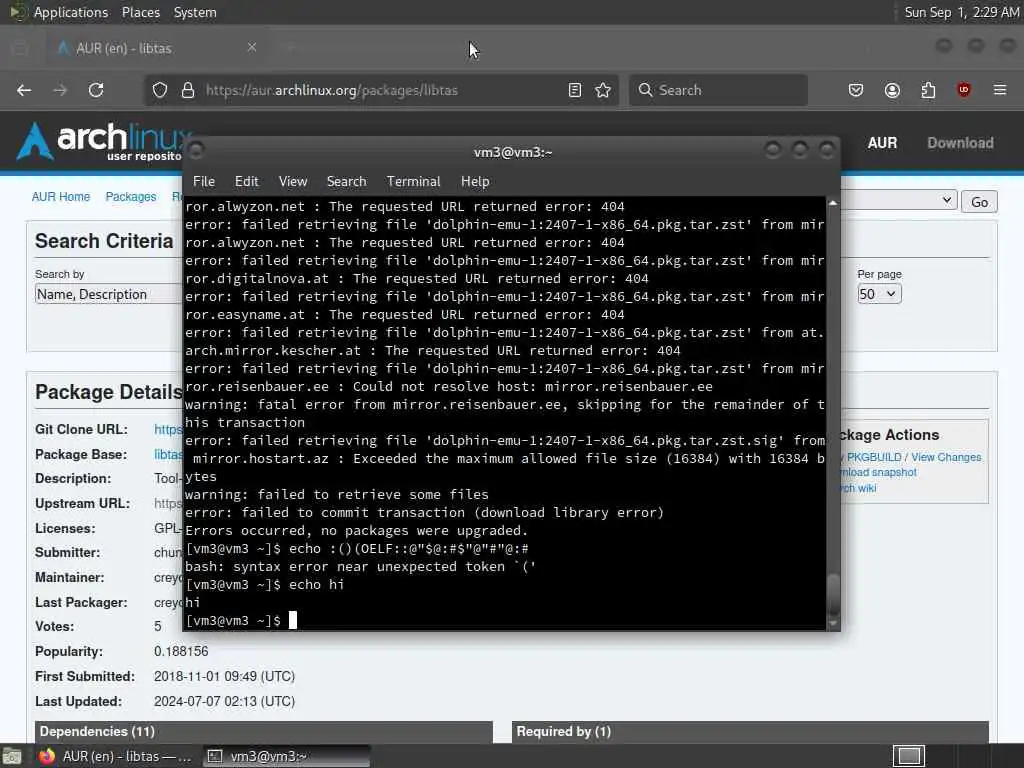Click the show desktop icon in bottom panel
The width and height of the screenshot is (1024, 768).
(x=12, y=756)
